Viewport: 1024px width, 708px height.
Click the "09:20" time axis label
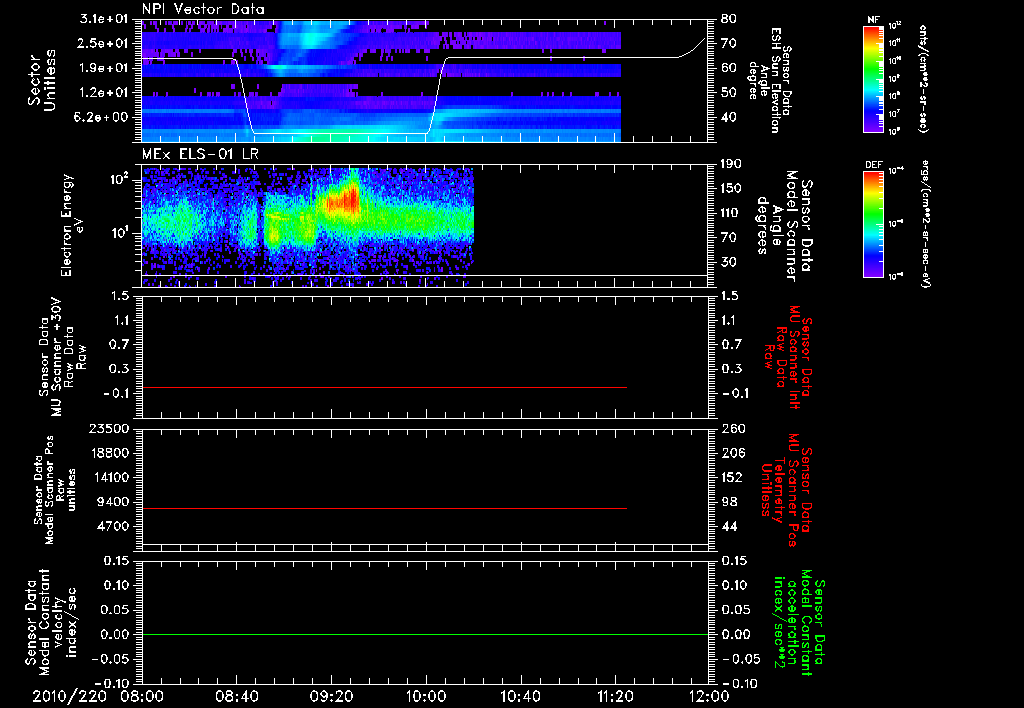[331, 697]
